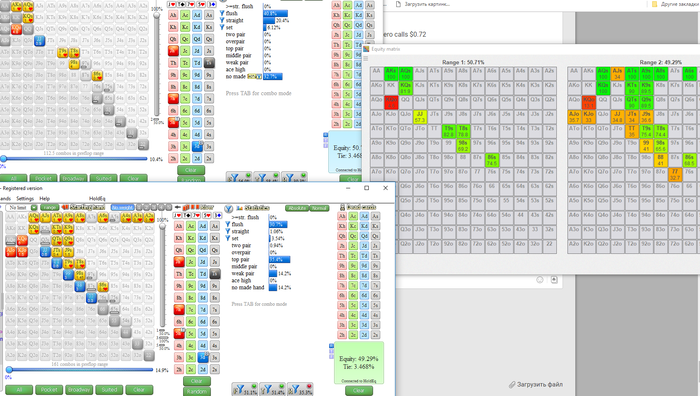Click the No weight button
The width and height of the screenshot is (700, 396).
point(122,208)
